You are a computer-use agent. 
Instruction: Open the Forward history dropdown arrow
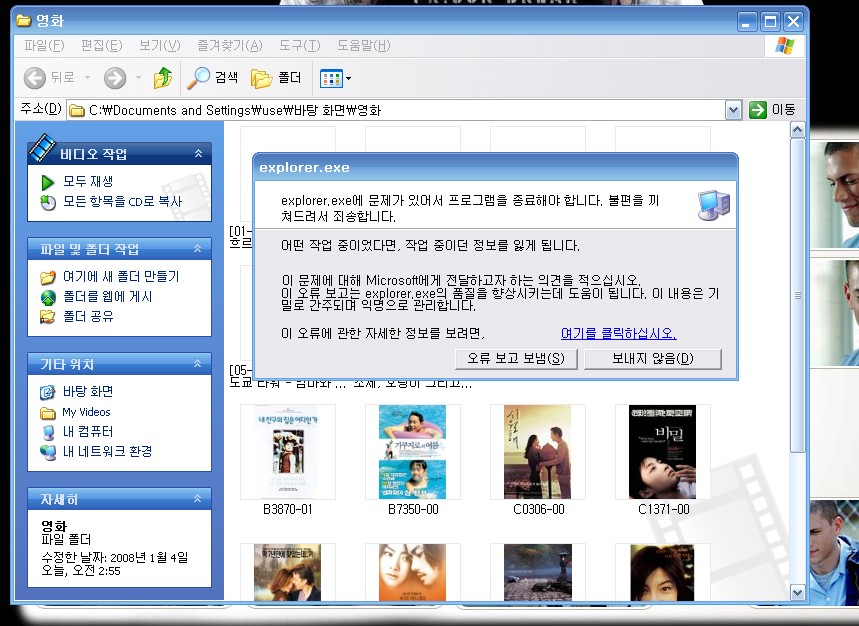point(138,78)
